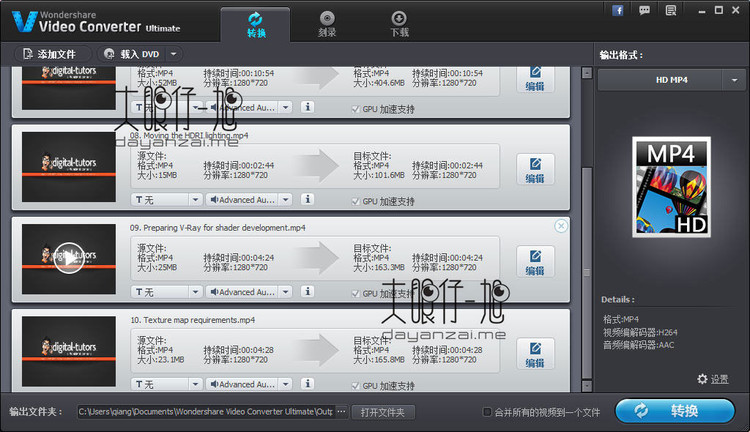
Task: Show info for the top 00:10:54 video
Action: [308, 107]
